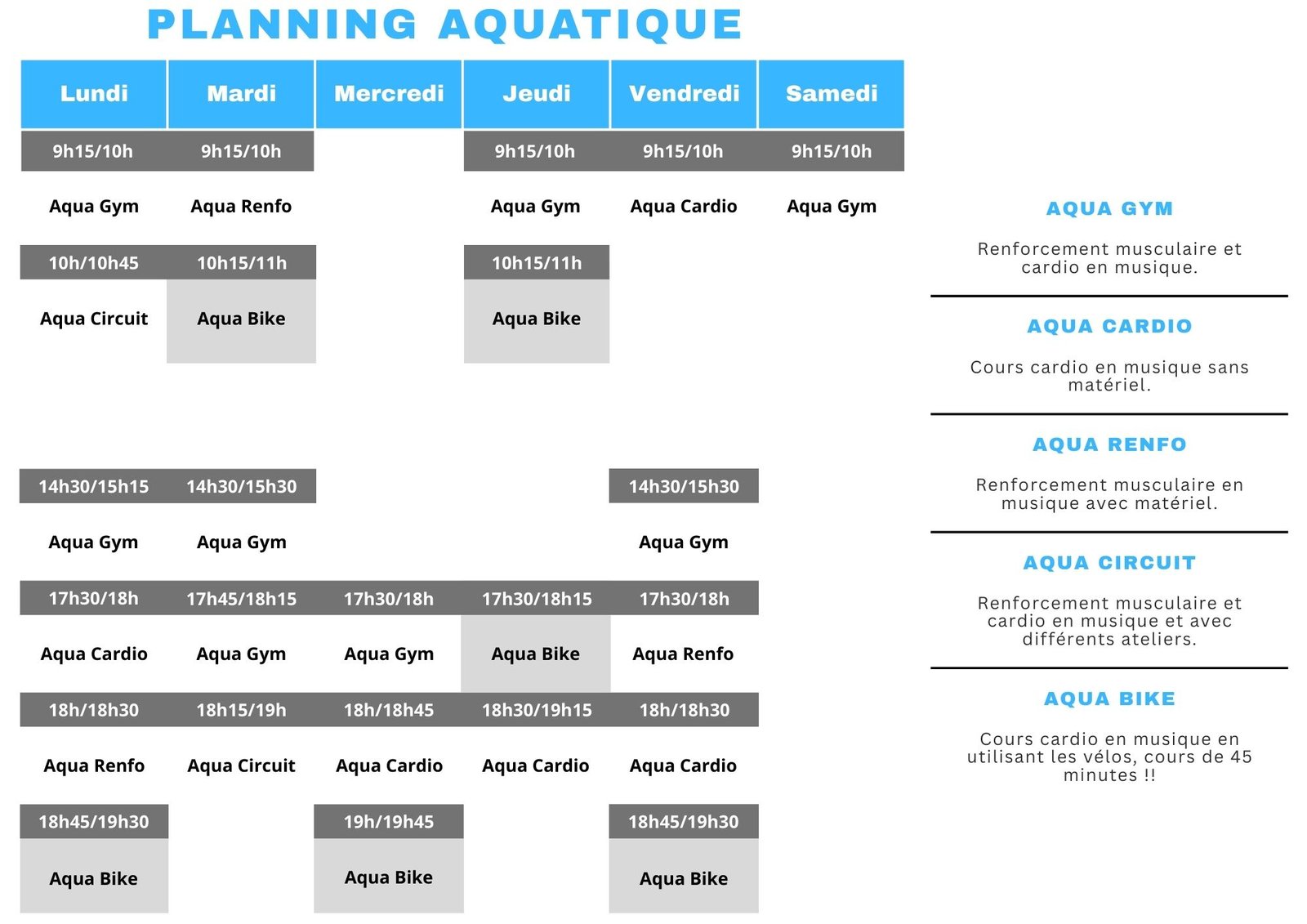Open the Samedi day header
This screenshot has height=924, width=1307.
click(831, 94)
